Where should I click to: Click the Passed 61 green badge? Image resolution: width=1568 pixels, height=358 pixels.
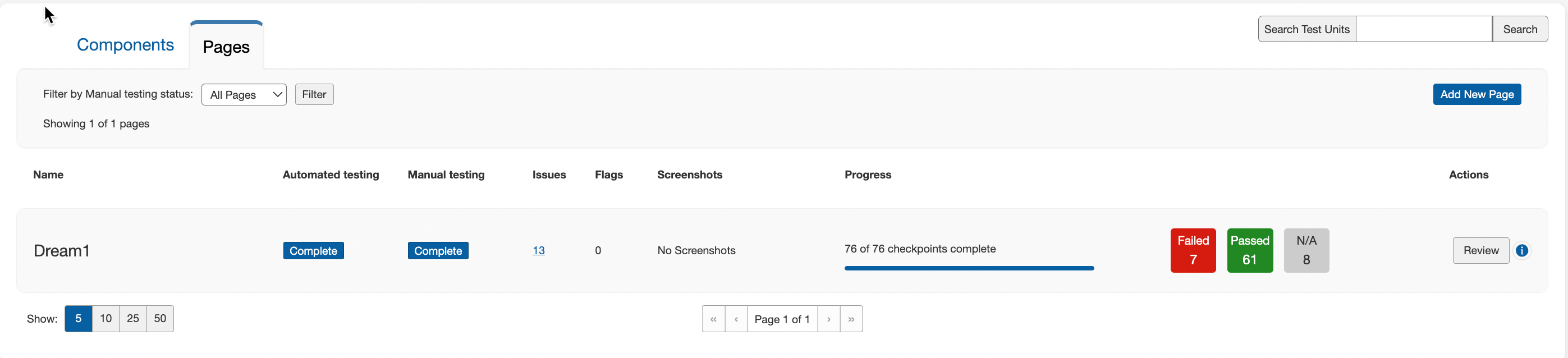click(1249, 250)
